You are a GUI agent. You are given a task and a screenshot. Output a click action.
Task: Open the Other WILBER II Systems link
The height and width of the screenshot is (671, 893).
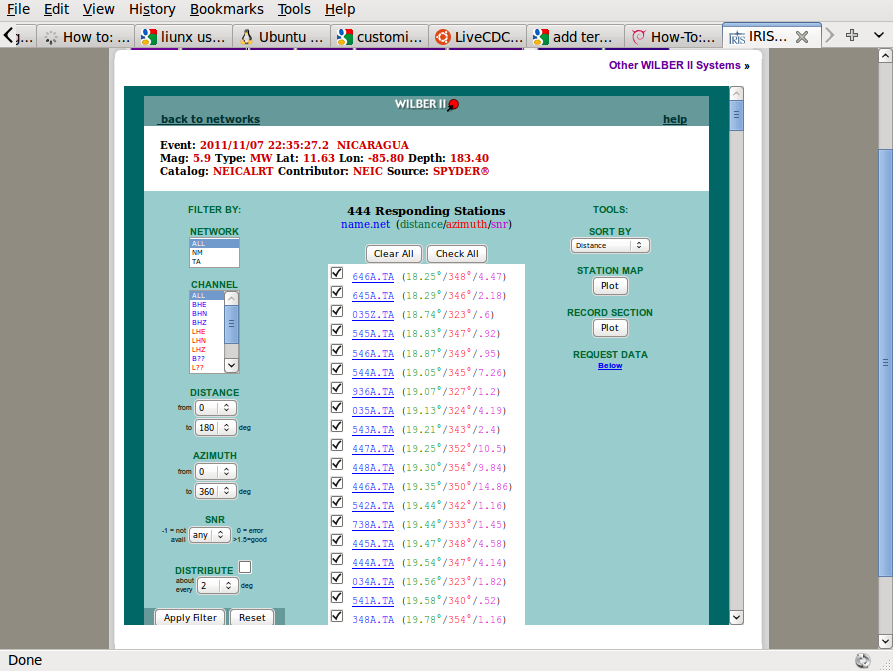[679, 66]
